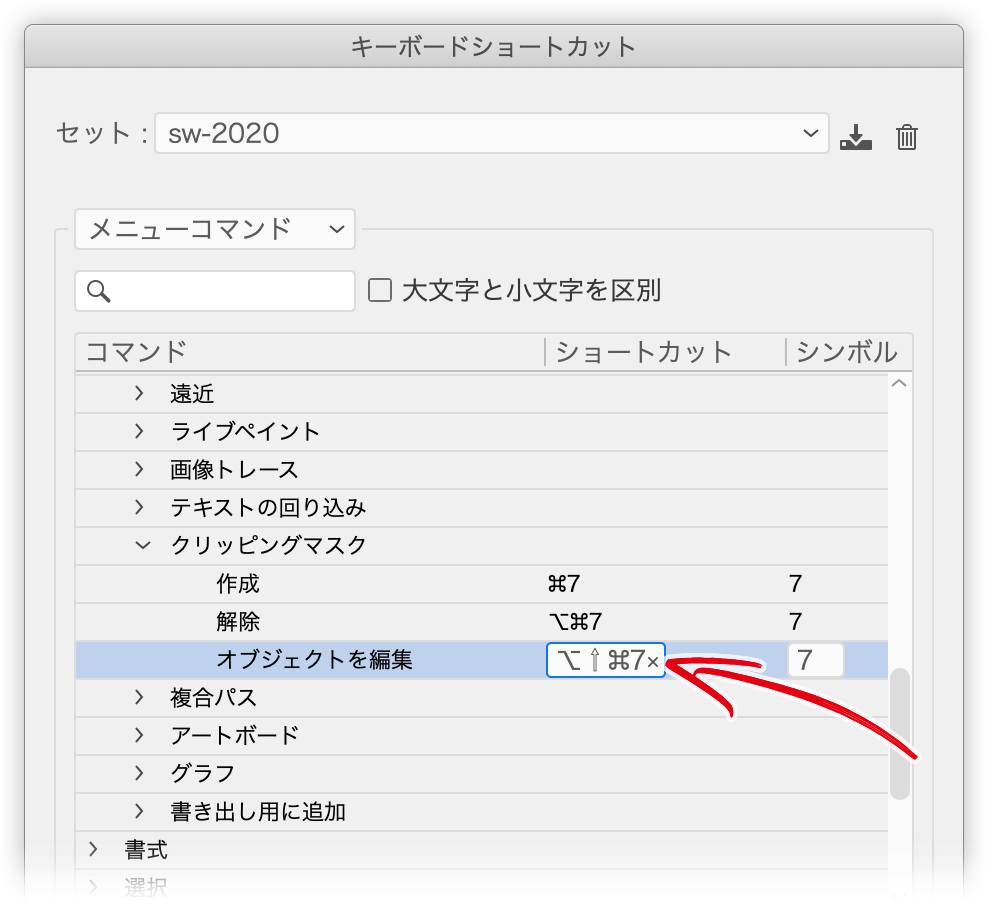
Task: Select the 解除 command row
Action: click(x=481, y=622)
